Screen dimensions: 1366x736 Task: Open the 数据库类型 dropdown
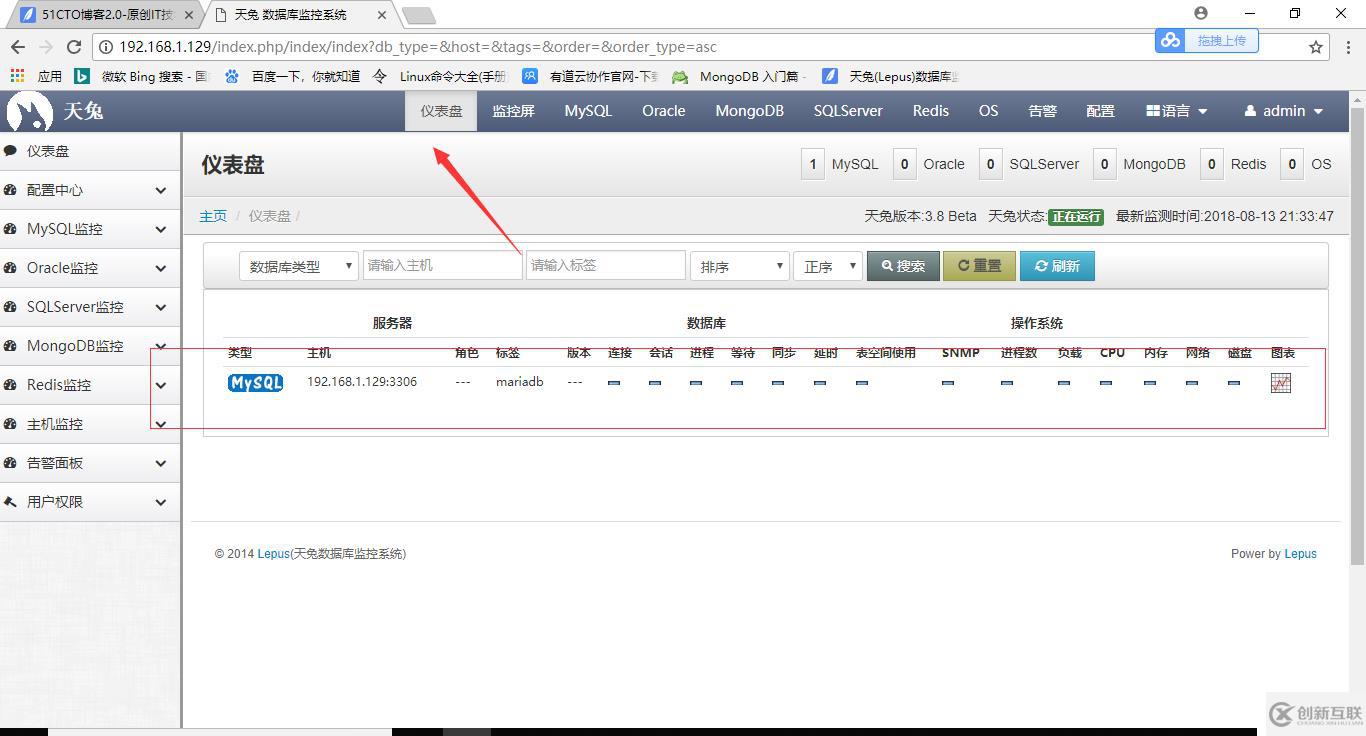click(298, 266)
